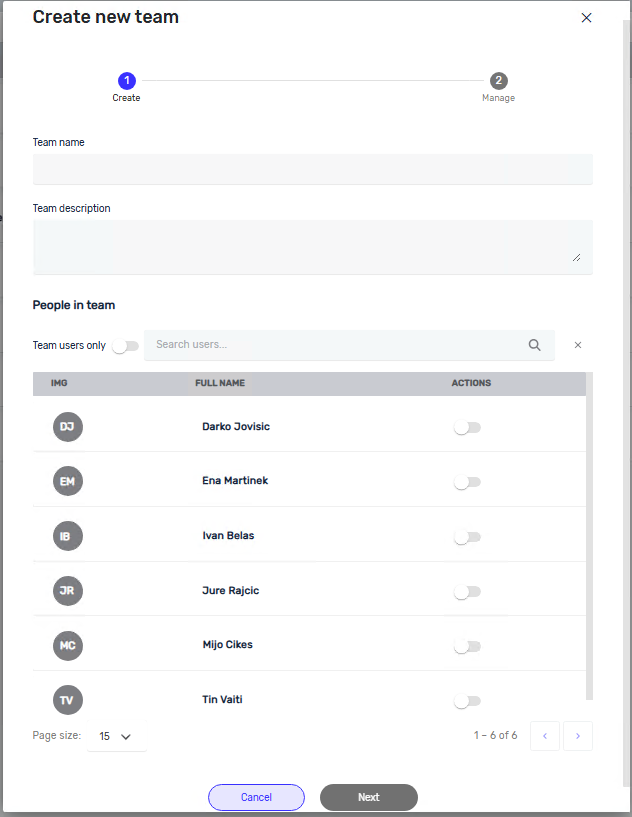This screenshot has height=817, width=632.
Task: Toggle Darko Jovisic into the team
Action: (x=467, y=428)
